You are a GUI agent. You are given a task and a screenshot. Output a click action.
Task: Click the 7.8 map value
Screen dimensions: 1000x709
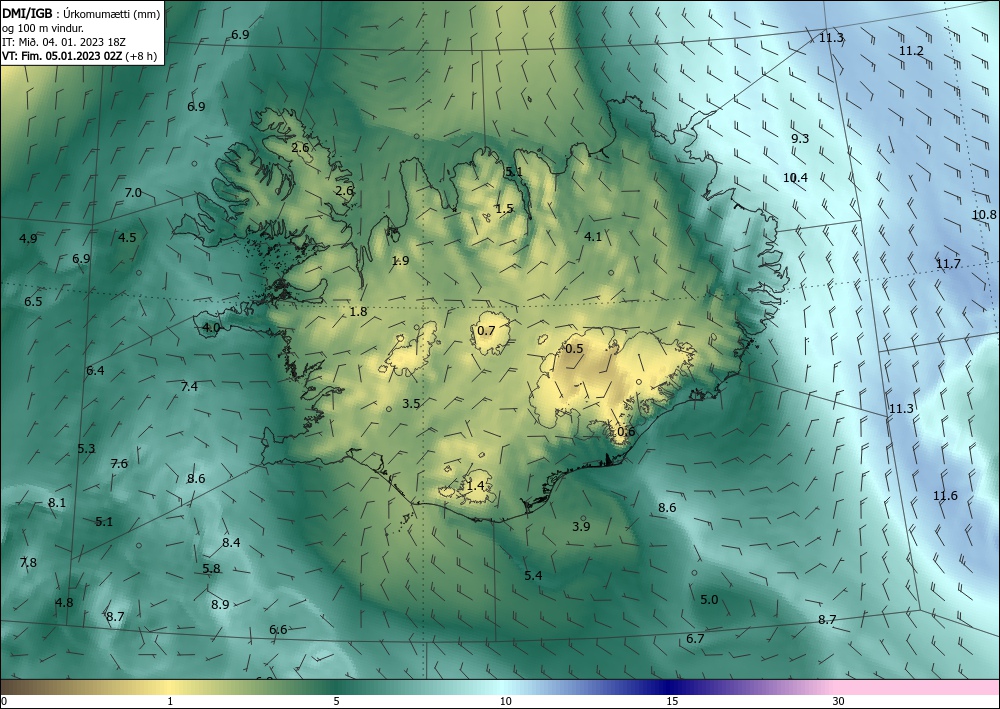coord(28,562)
